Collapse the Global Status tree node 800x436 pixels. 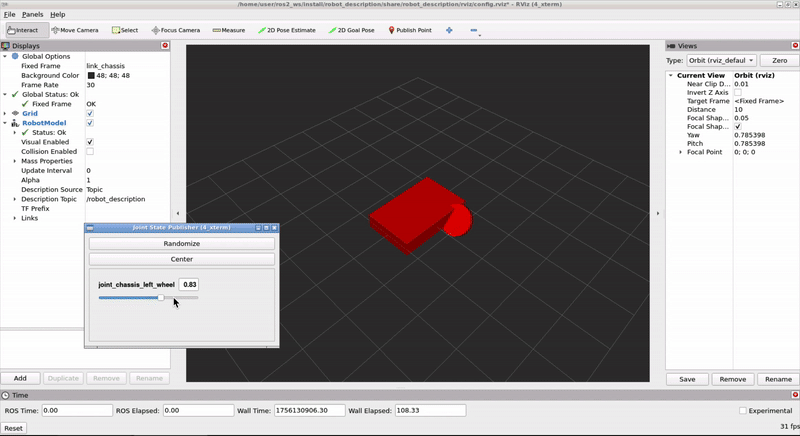pos(5,94)
